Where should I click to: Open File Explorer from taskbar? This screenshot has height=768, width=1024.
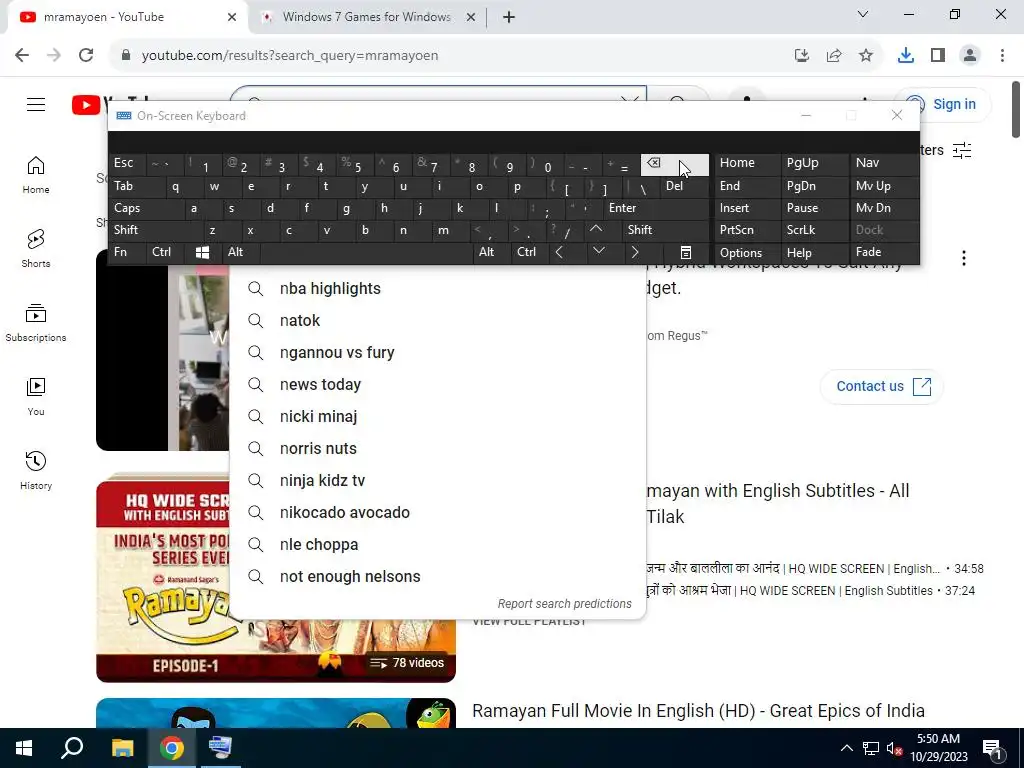click(x=122, y=748)
